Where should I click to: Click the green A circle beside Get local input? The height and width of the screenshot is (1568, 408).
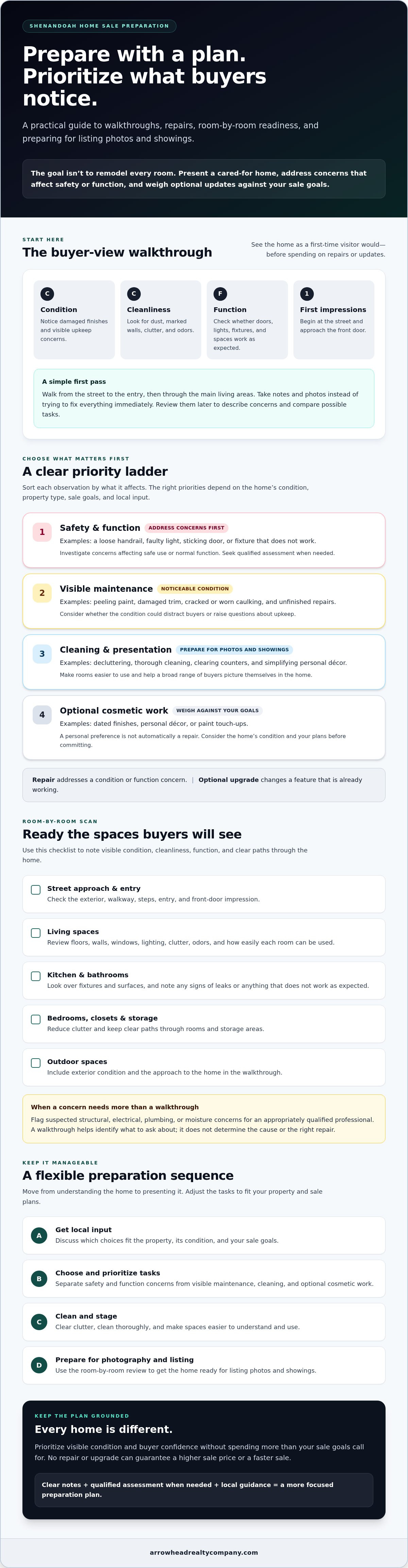pos(39,1235)
